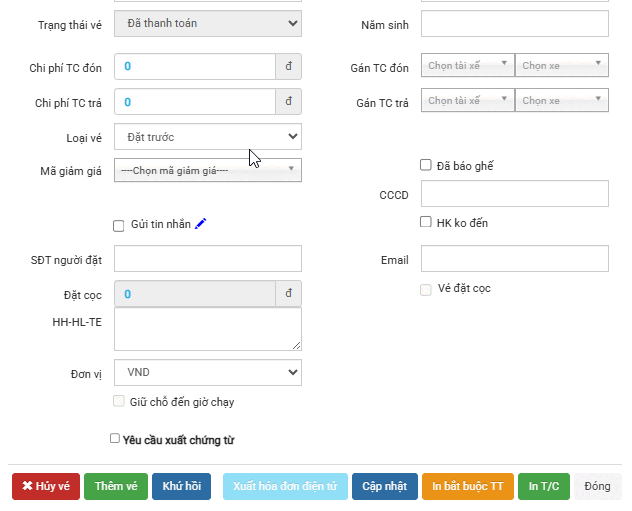Click the Khứ hồi button
The image size is (632, 511).
click(181, 487)
